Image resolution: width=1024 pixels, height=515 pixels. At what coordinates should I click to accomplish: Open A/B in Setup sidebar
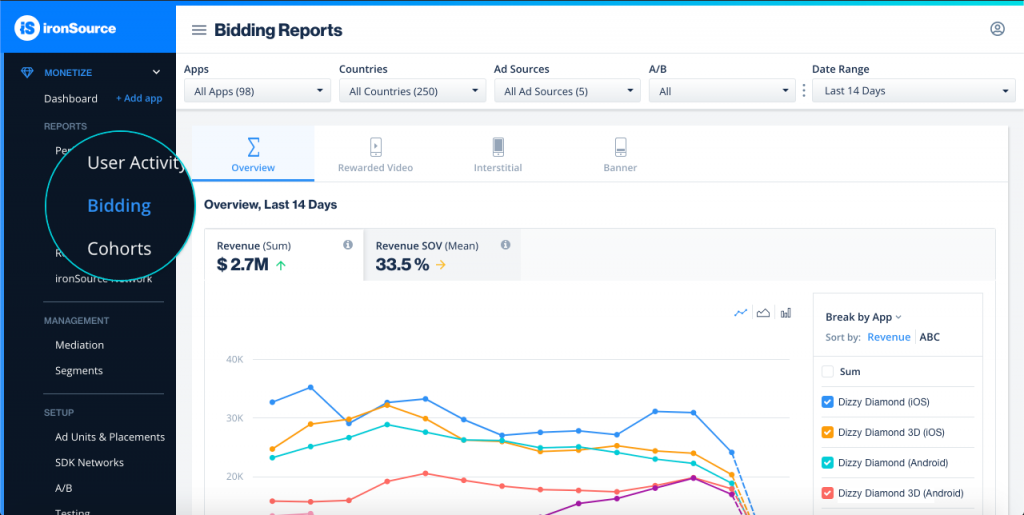tap(63, 488)
